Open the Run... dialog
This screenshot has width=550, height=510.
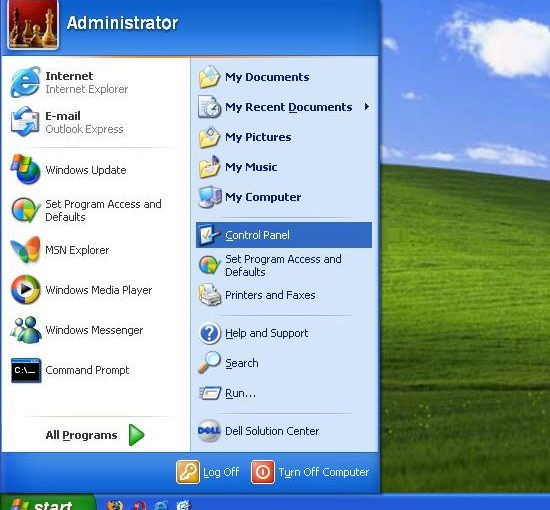(283, 394)
